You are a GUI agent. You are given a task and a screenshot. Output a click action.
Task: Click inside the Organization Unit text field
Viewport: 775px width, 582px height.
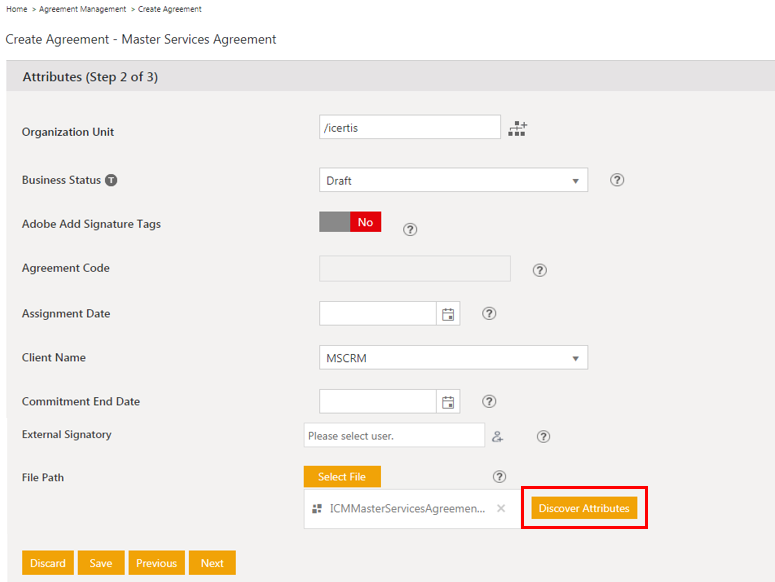[x=409, y=127]
